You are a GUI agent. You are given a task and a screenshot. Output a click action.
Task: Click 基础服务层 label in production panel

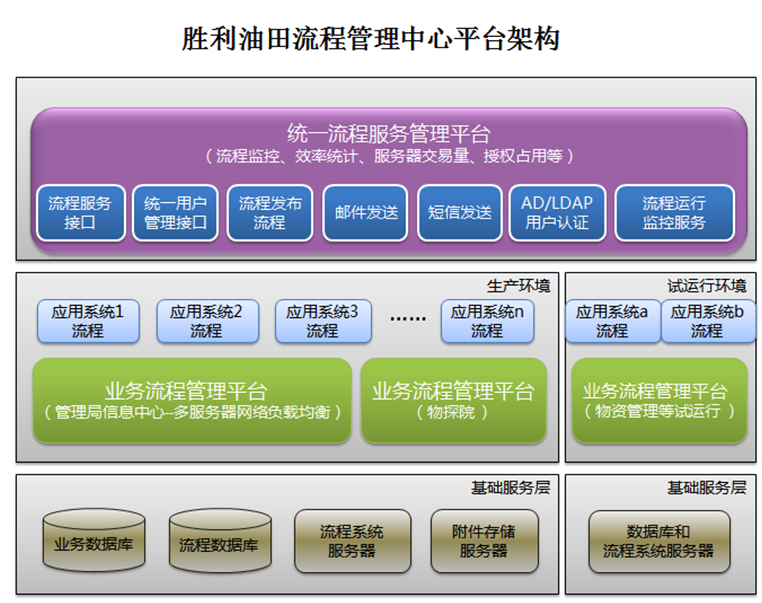click(511, 487)
